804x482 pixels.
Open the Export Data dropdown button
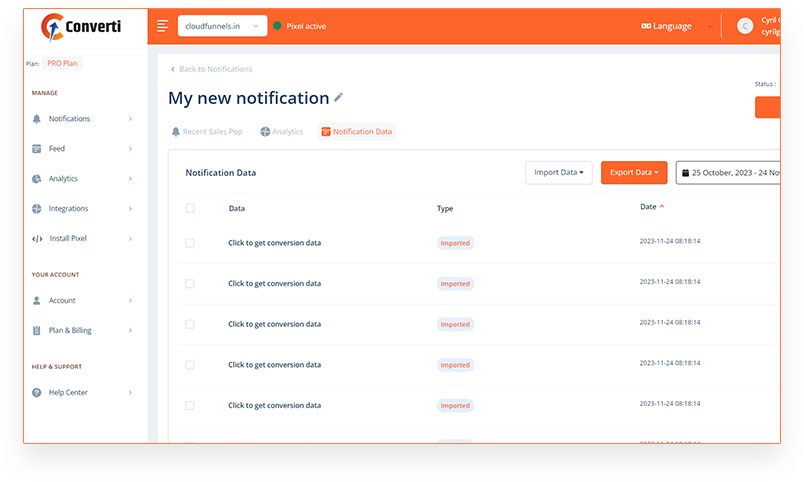click(x=634, y=172)
